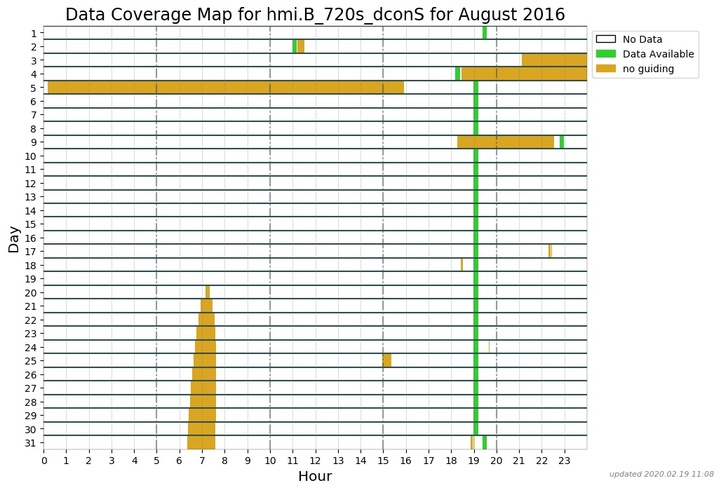Image resolution: width=721 pixels, height=490 pixels.
Task: Click the green marker on day 4
Action: tap(457, 74)
